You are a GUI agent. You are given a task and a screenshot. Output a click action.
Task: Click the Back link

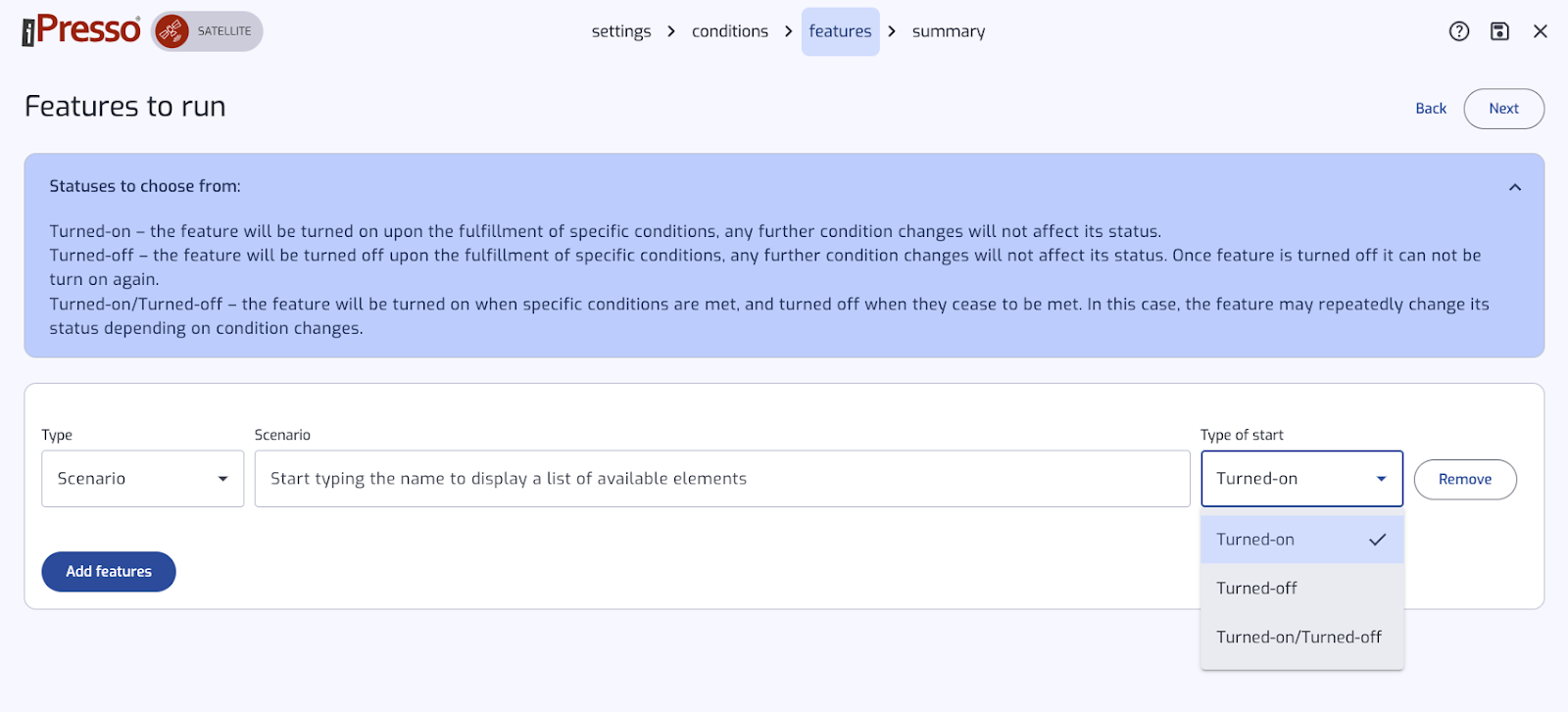pos(1431,109)
